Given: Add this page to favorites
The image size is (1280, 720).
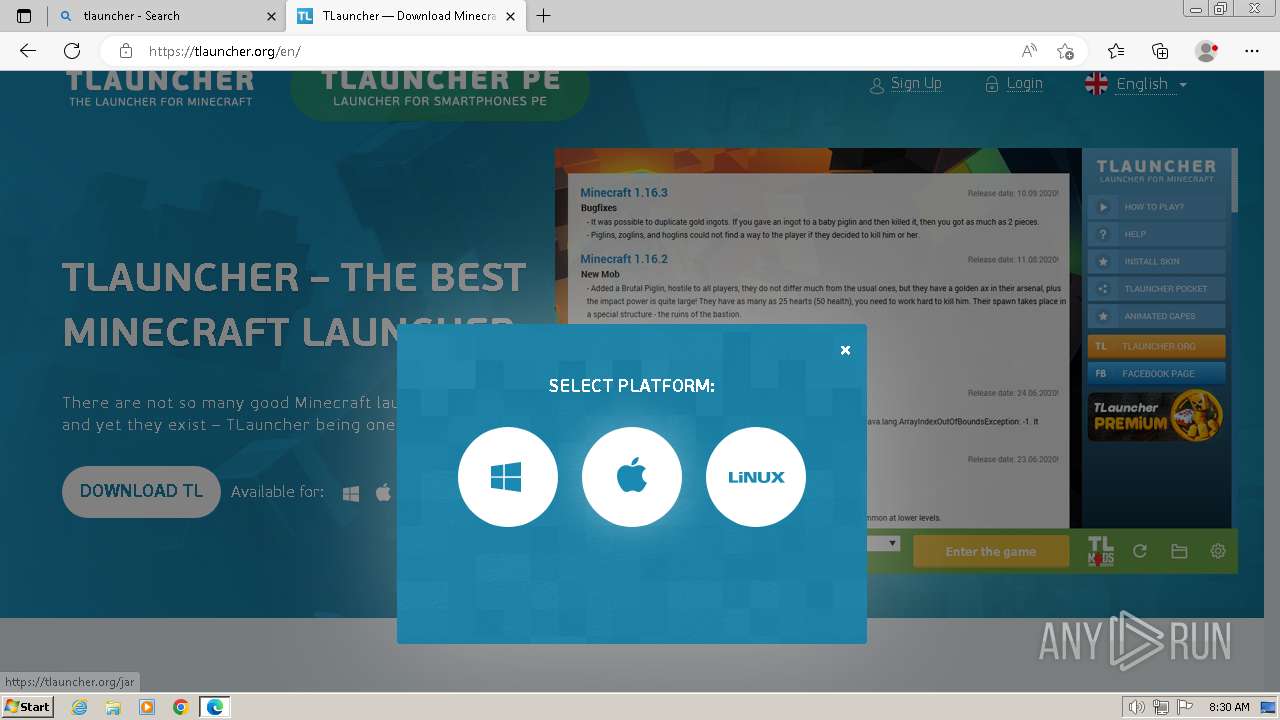Looking at the screenshot, I should point(1065,51).
